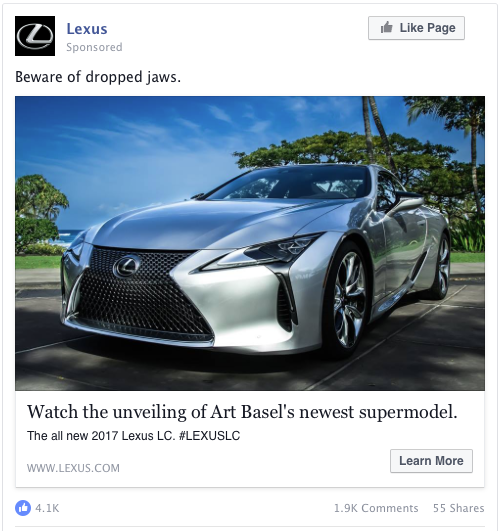The height and width of the screenshot is (531, 502).
Task: Click the Like Page button text
Action: click(427, 28)
